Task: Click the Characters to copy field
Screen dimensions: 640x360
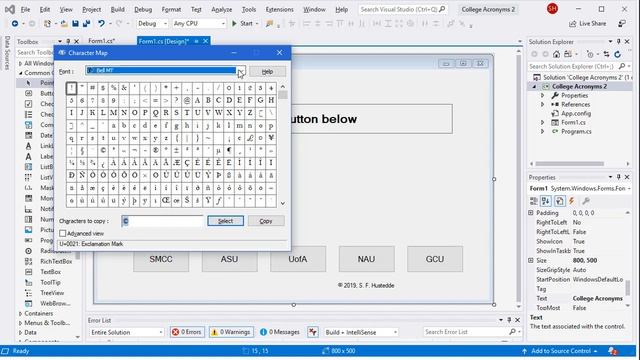Action: coord(162,221)
